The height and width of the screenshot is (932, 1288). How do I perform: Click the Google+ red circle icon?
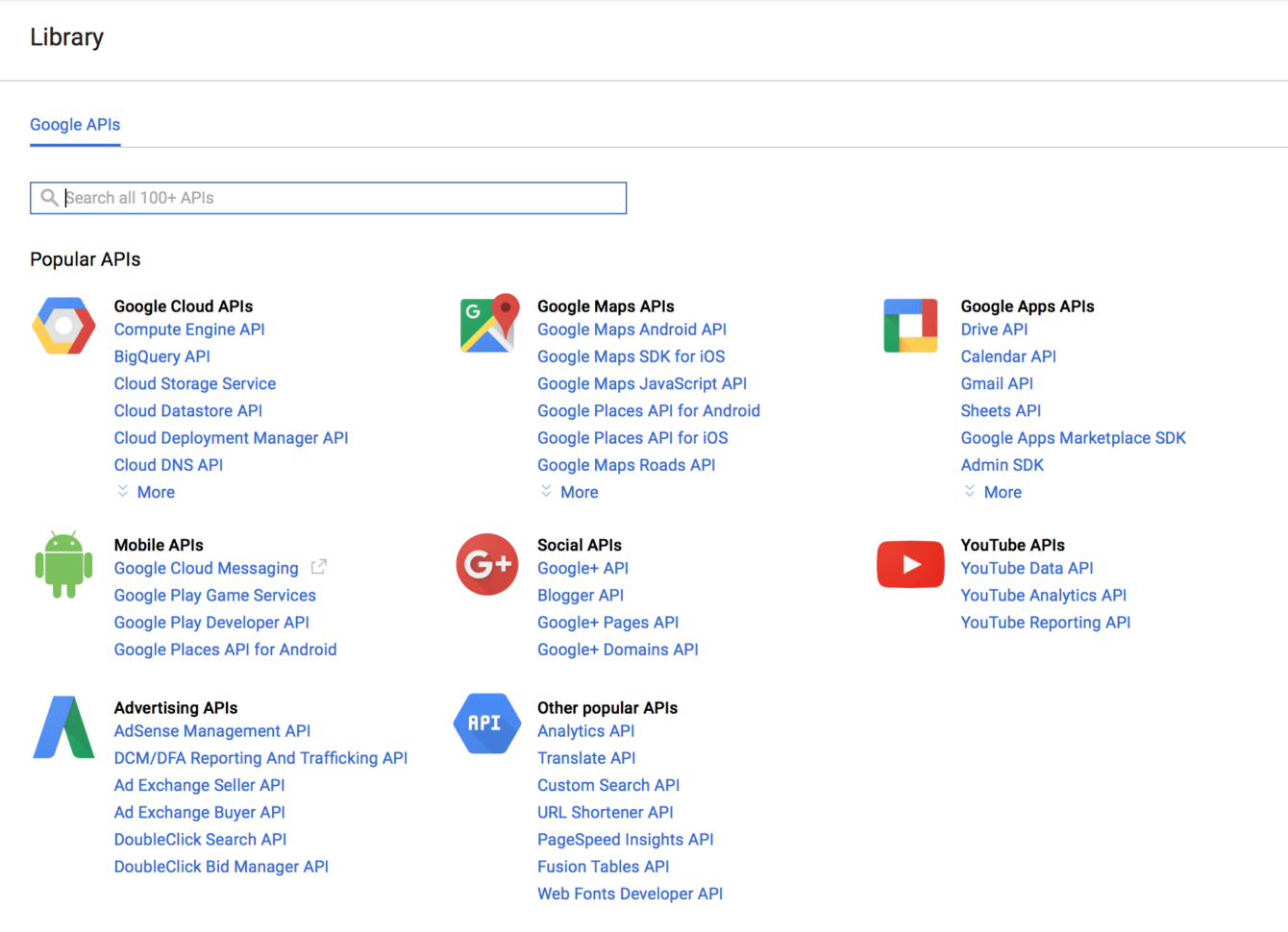(x=487, y=564)
